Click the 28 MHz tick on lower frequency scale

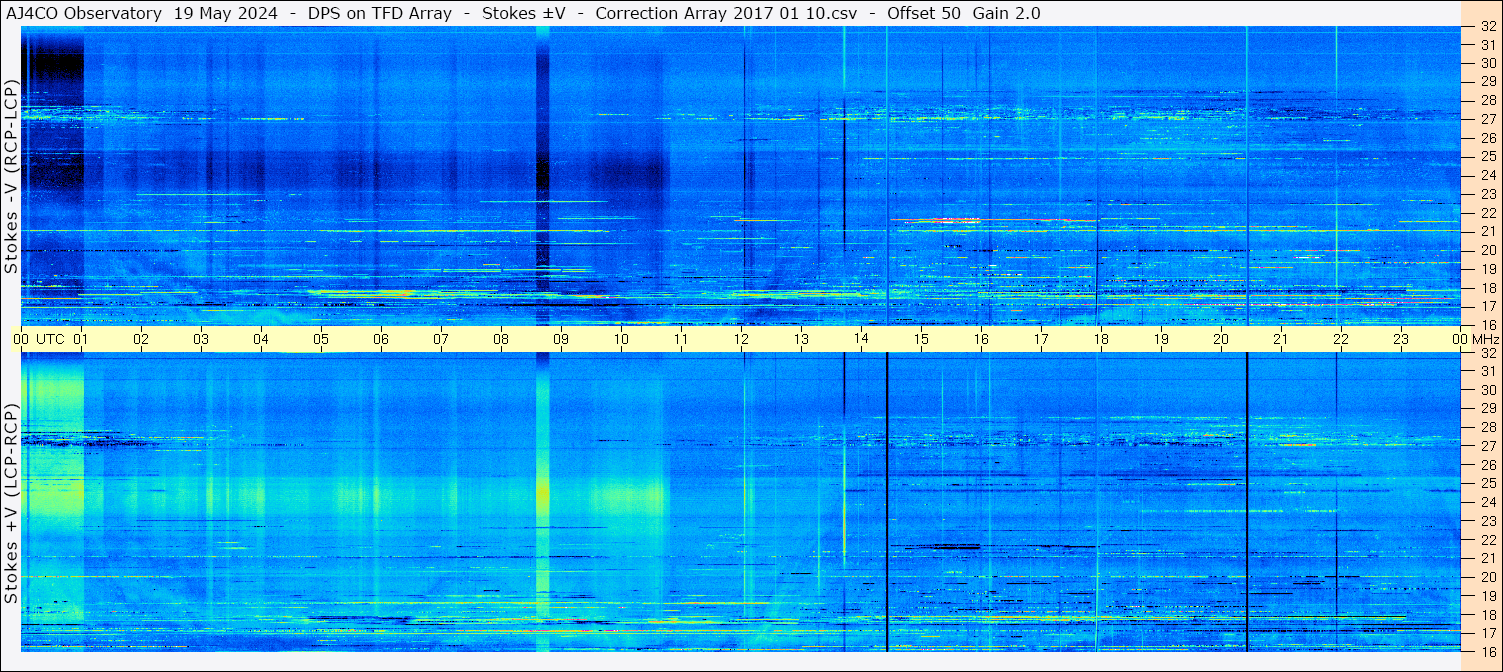pyautogui.click(x=1487, y=427)
